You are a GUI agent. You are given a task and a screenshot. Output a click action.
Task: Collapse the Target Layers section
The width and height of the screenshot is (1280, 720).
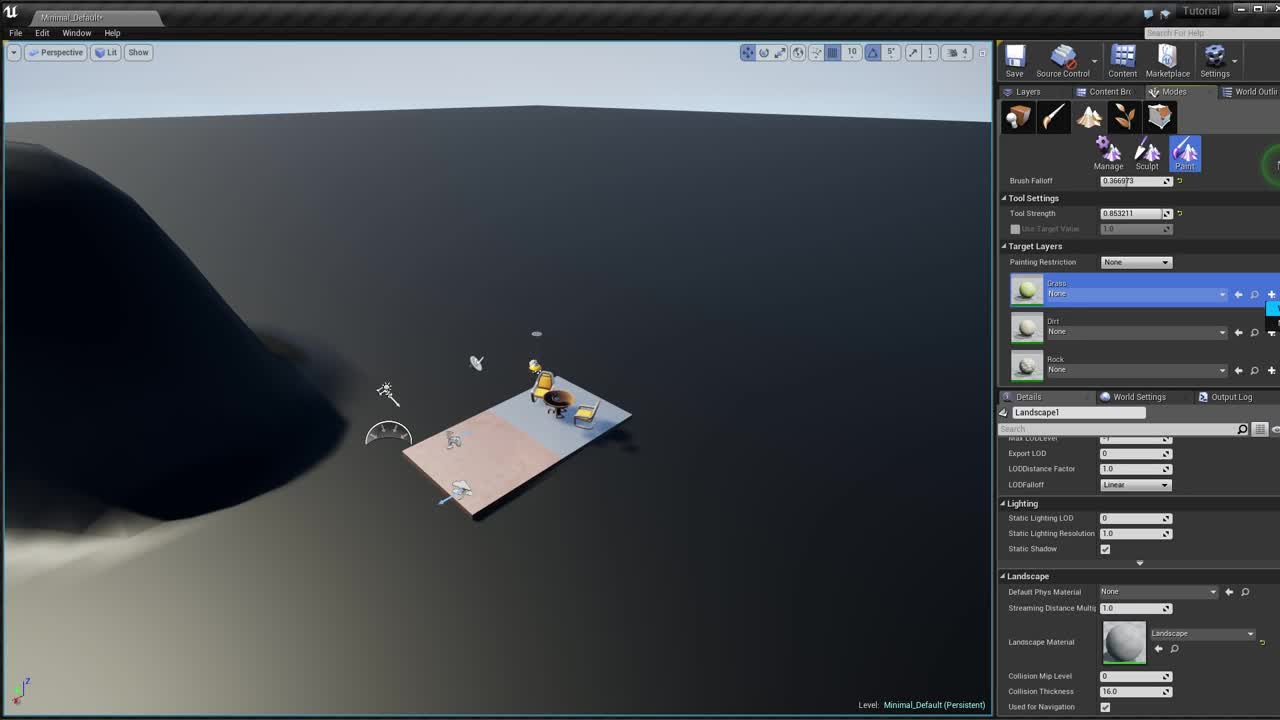pyautogui.click(x=1004, y=246)
